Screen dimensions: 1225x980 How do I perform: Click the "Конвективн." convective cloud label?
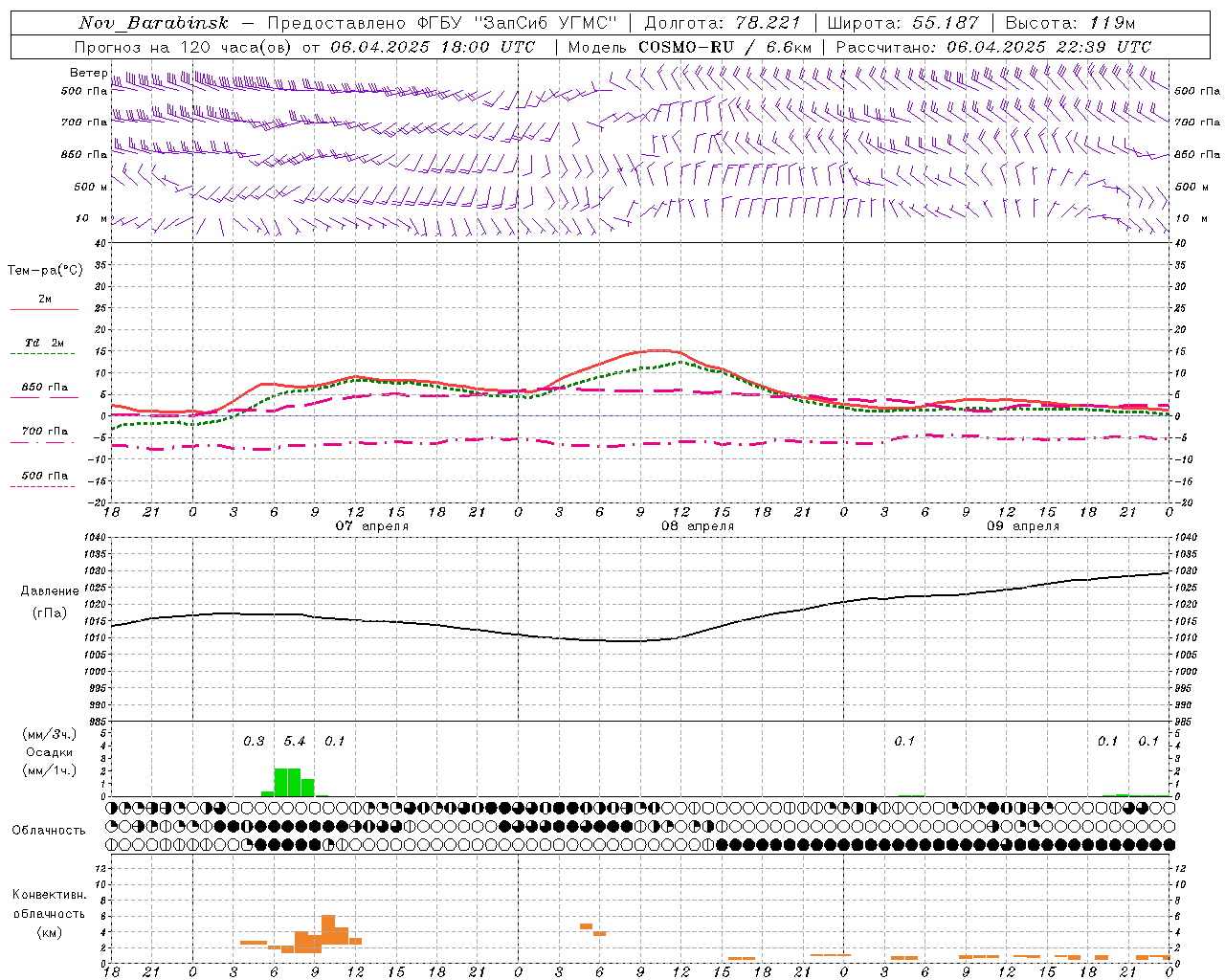coord(49,895)
